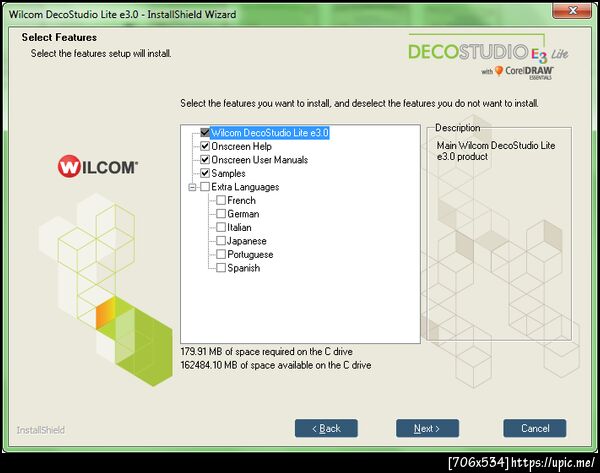Enable the Italian language checkbox
Viewport: 600px width, 473px height.
[x=221, y=227]
